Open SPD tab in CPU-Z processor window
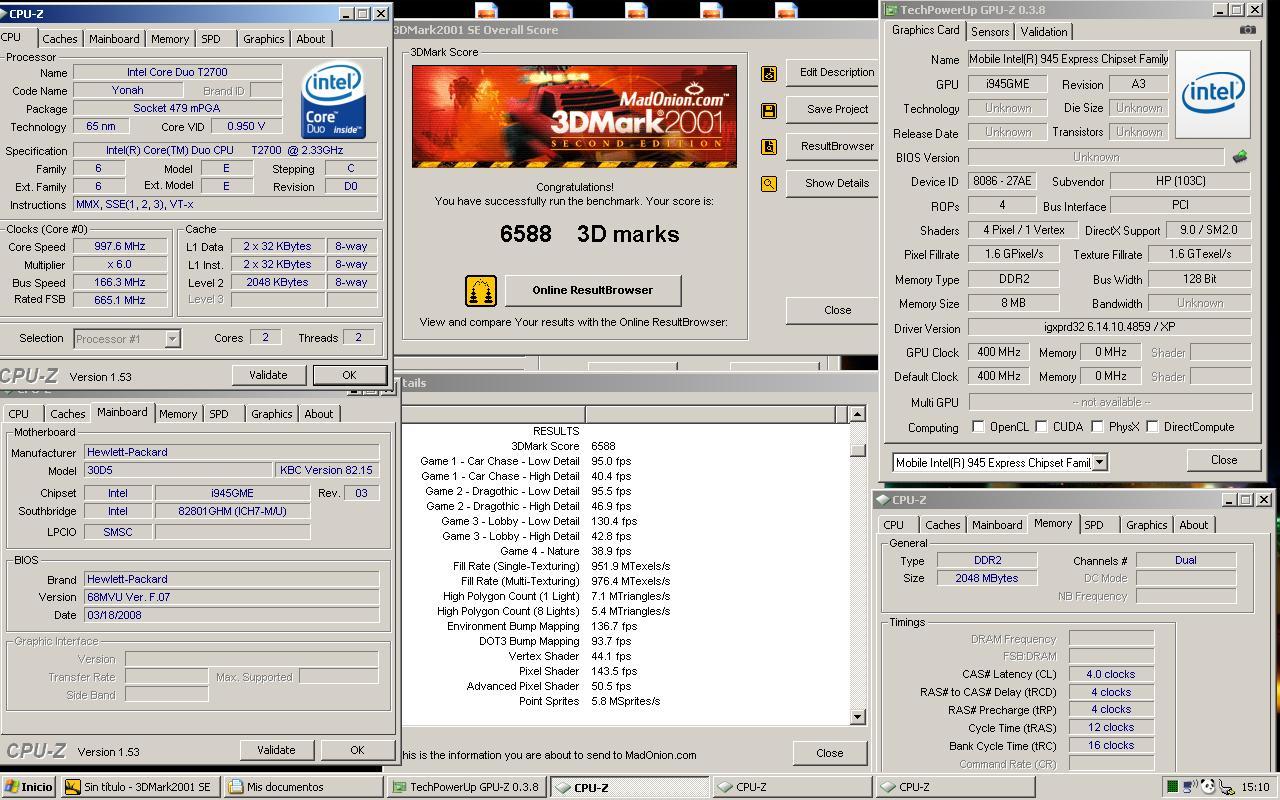 pos(210,39)
